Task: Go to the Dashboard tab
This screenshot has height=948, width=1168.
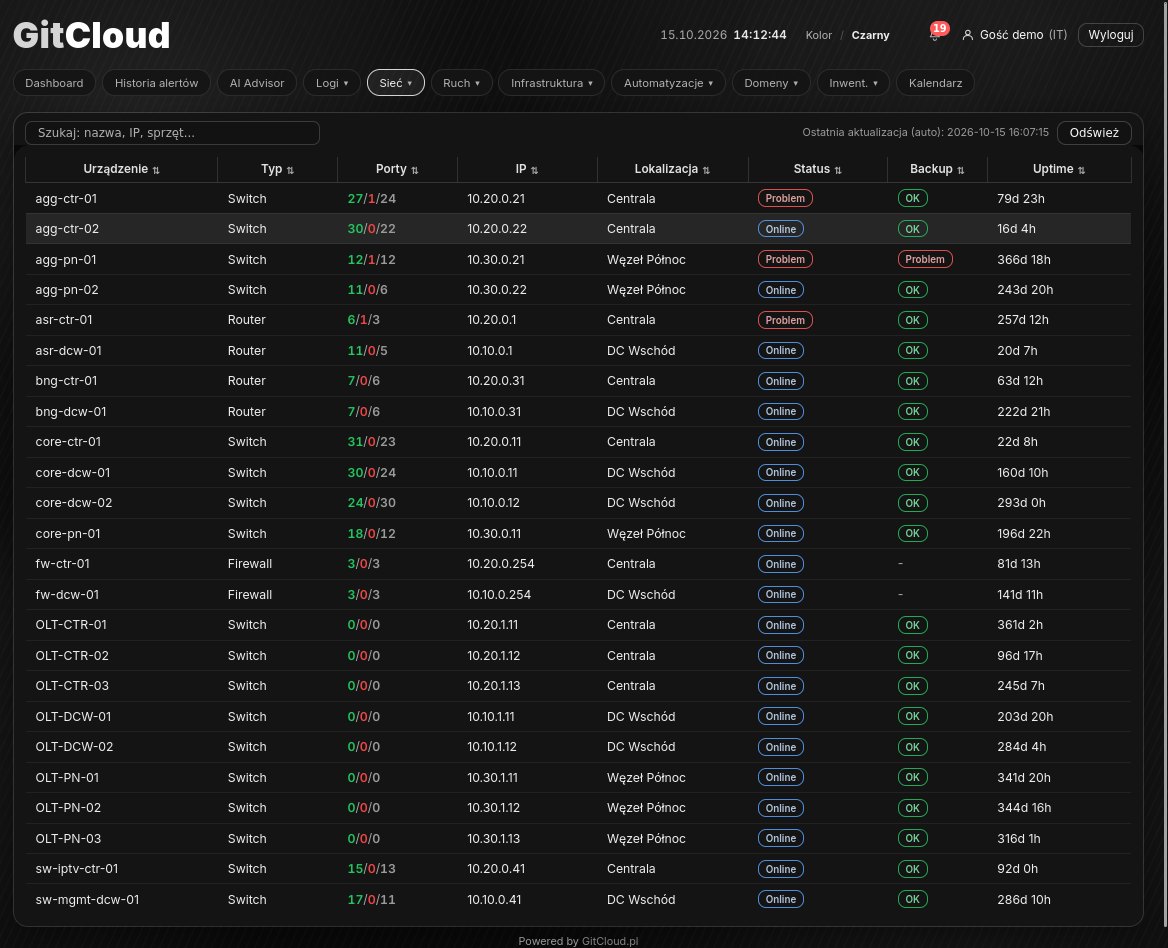Action: [x=54, y=83]
